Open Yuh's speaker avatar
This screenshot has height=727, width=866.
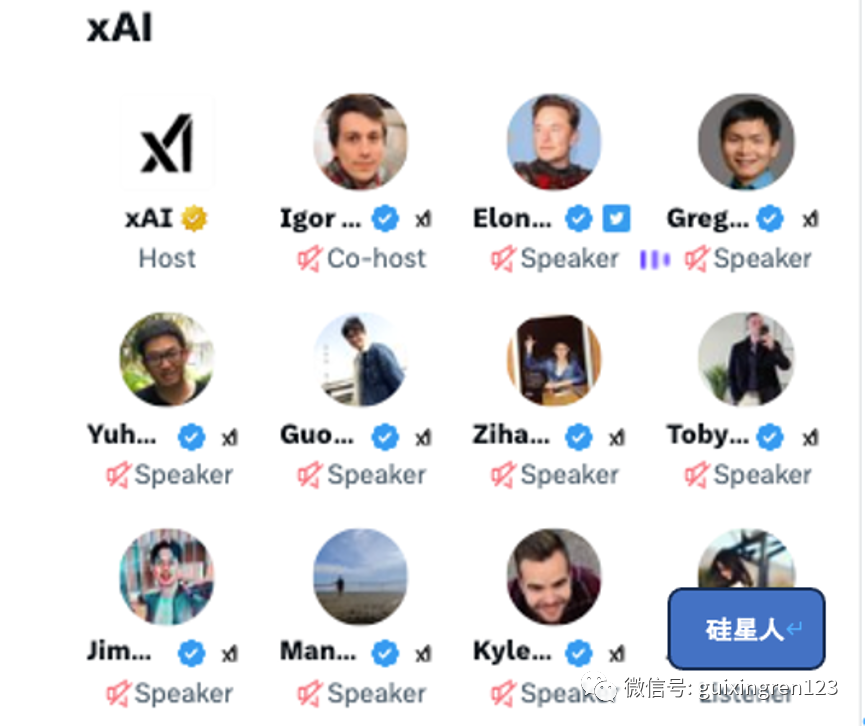point(167,360)
